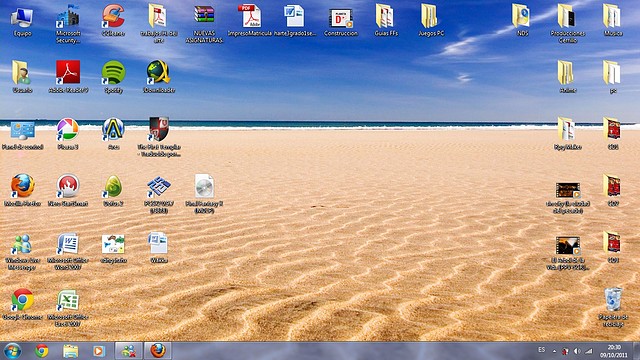The height and width of the screenshot is (360, 640).
Task: Click the Show desktop button
Action: (x=636, y=351)
